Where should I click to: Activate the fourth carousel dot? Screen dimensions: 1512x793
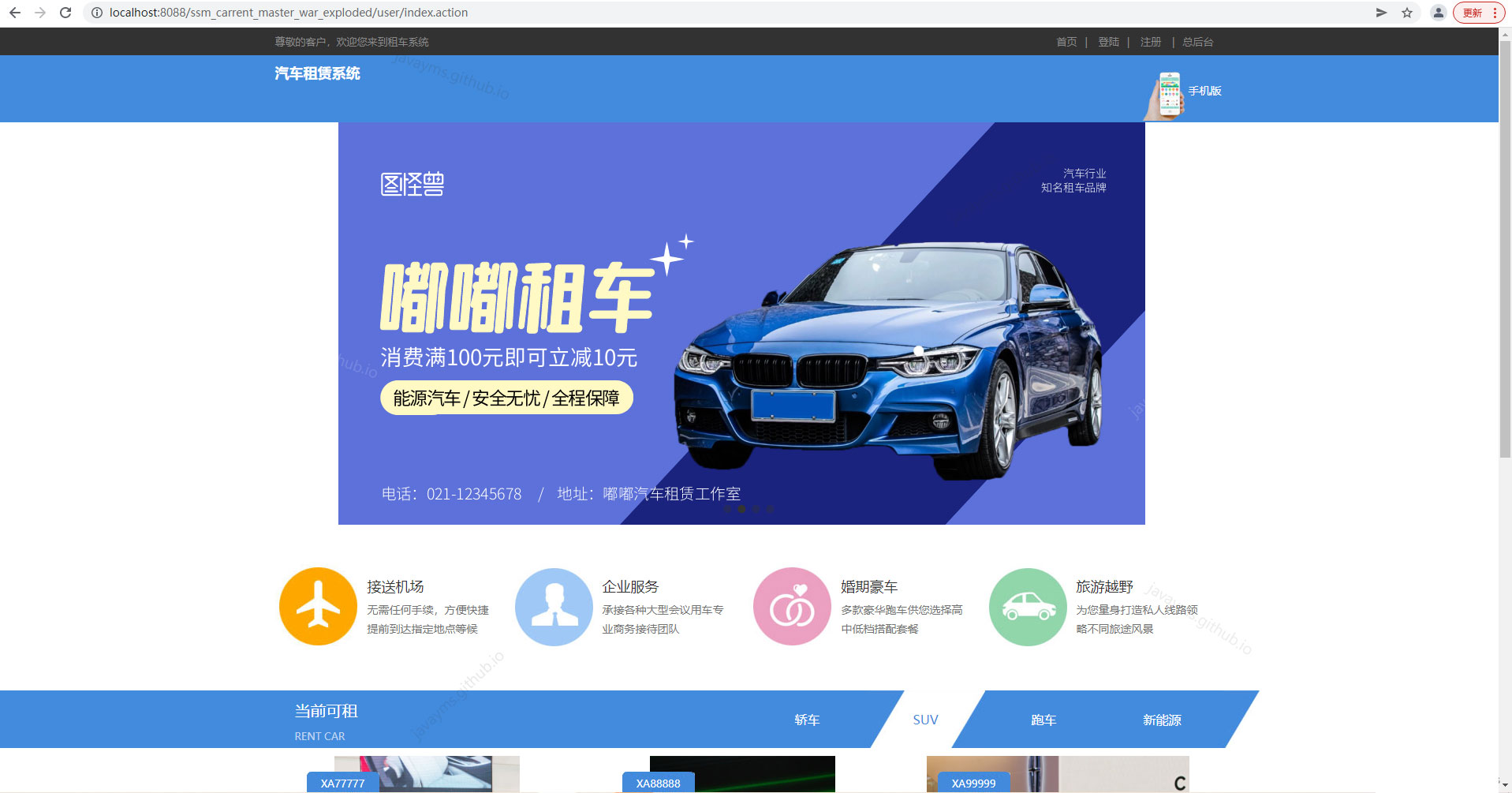[770, 509]
